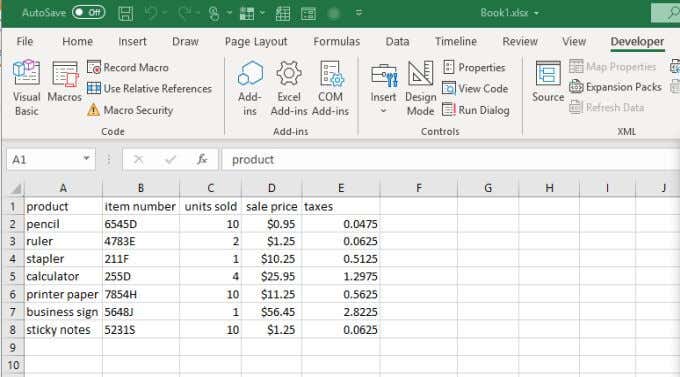Click the touch/mouse mode icon
This screenshot has width=680, height=377.
pyautogui.click(x=214, y=13)
